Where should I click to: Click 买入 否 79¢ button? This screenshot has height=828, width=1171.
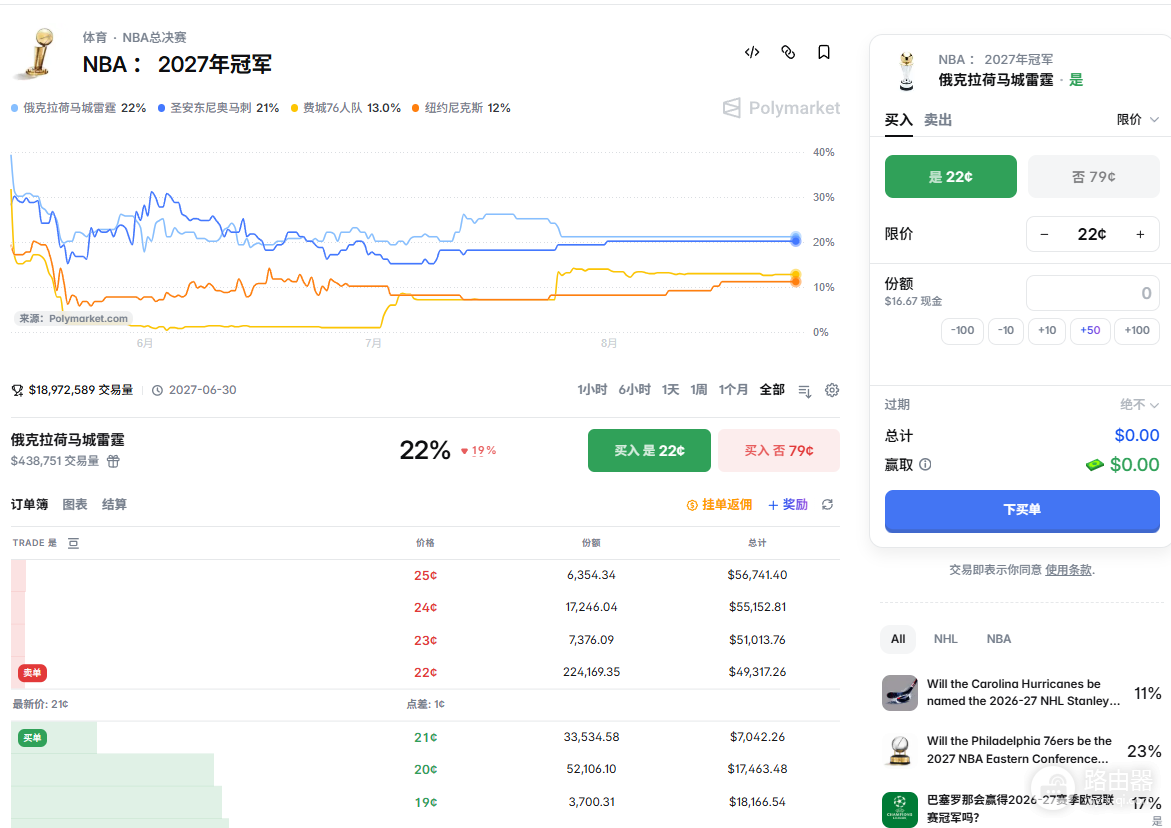point(778,450)
